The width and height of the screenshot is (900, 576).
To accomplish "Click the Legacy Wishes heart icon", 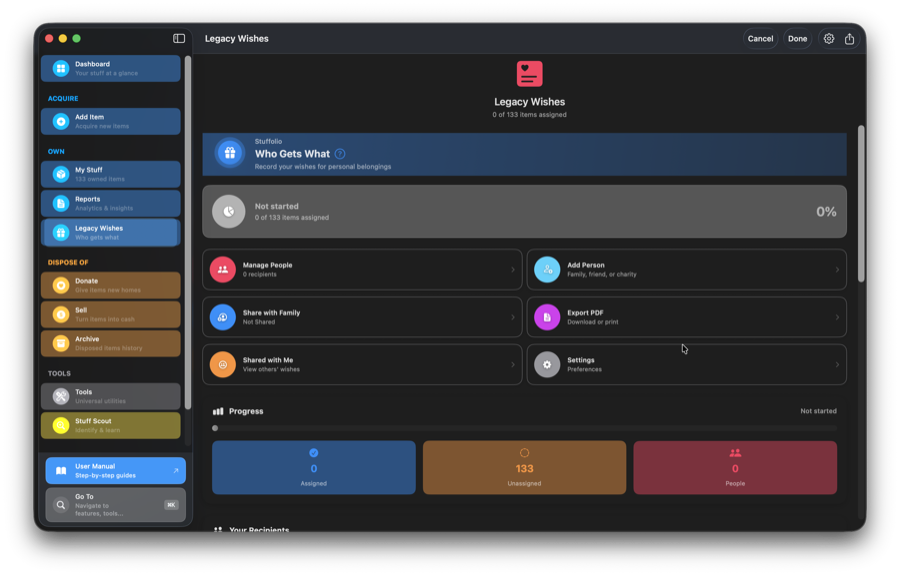I will 528,73.
